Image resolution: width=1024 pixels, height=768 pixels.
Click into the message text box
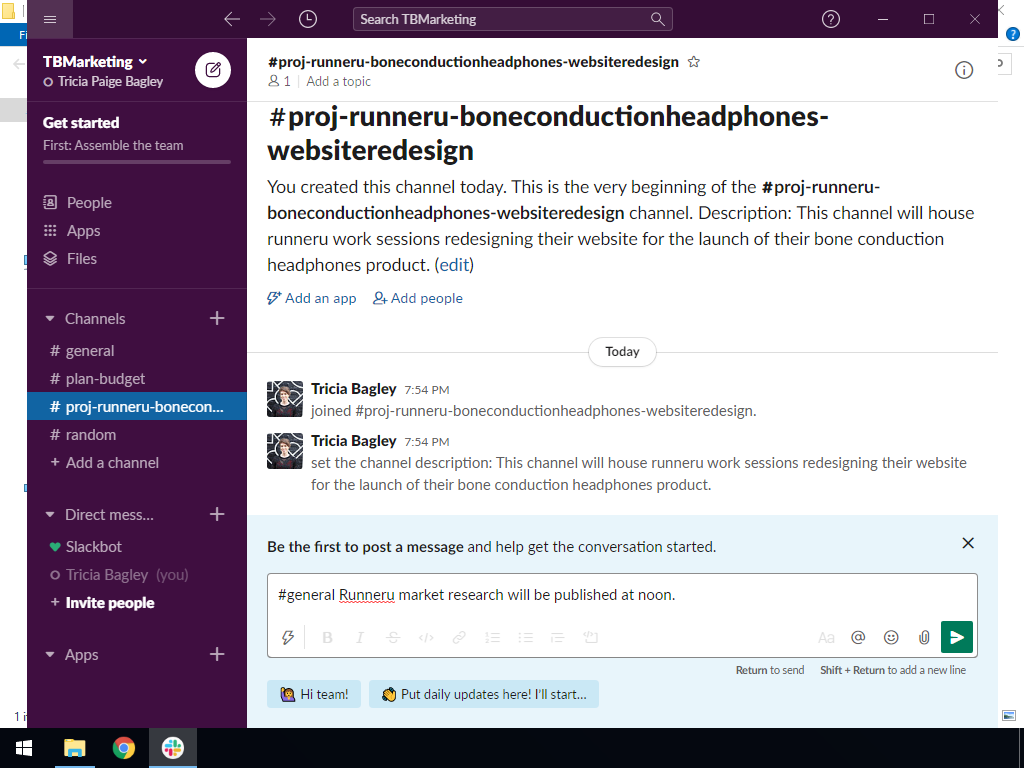(x=622, y=595)
